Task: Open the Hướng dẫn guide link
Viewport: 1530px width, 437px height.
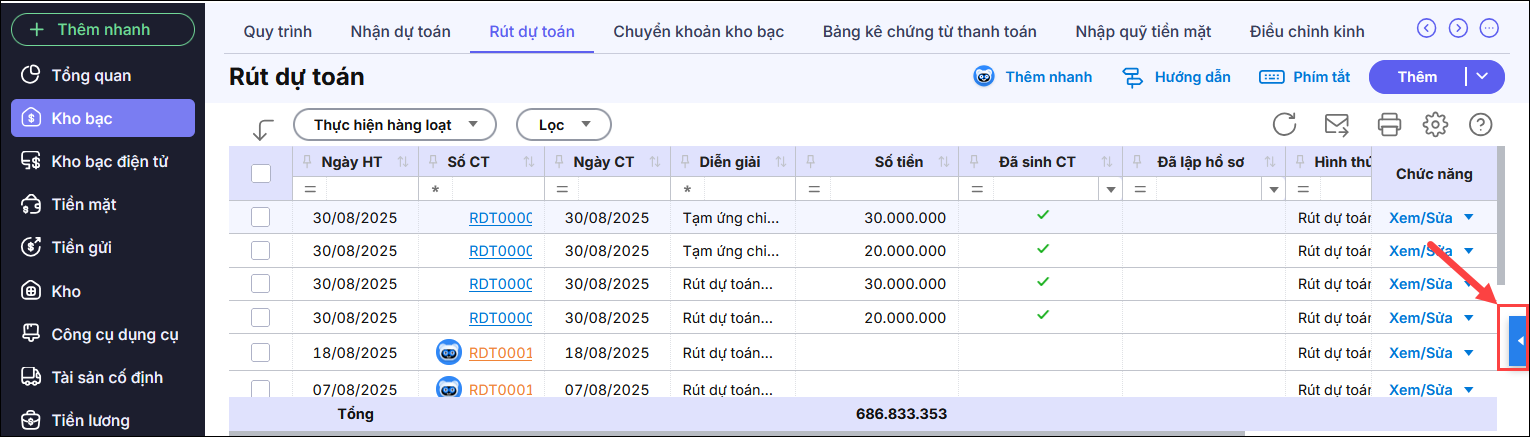Action: [1177, 77]
